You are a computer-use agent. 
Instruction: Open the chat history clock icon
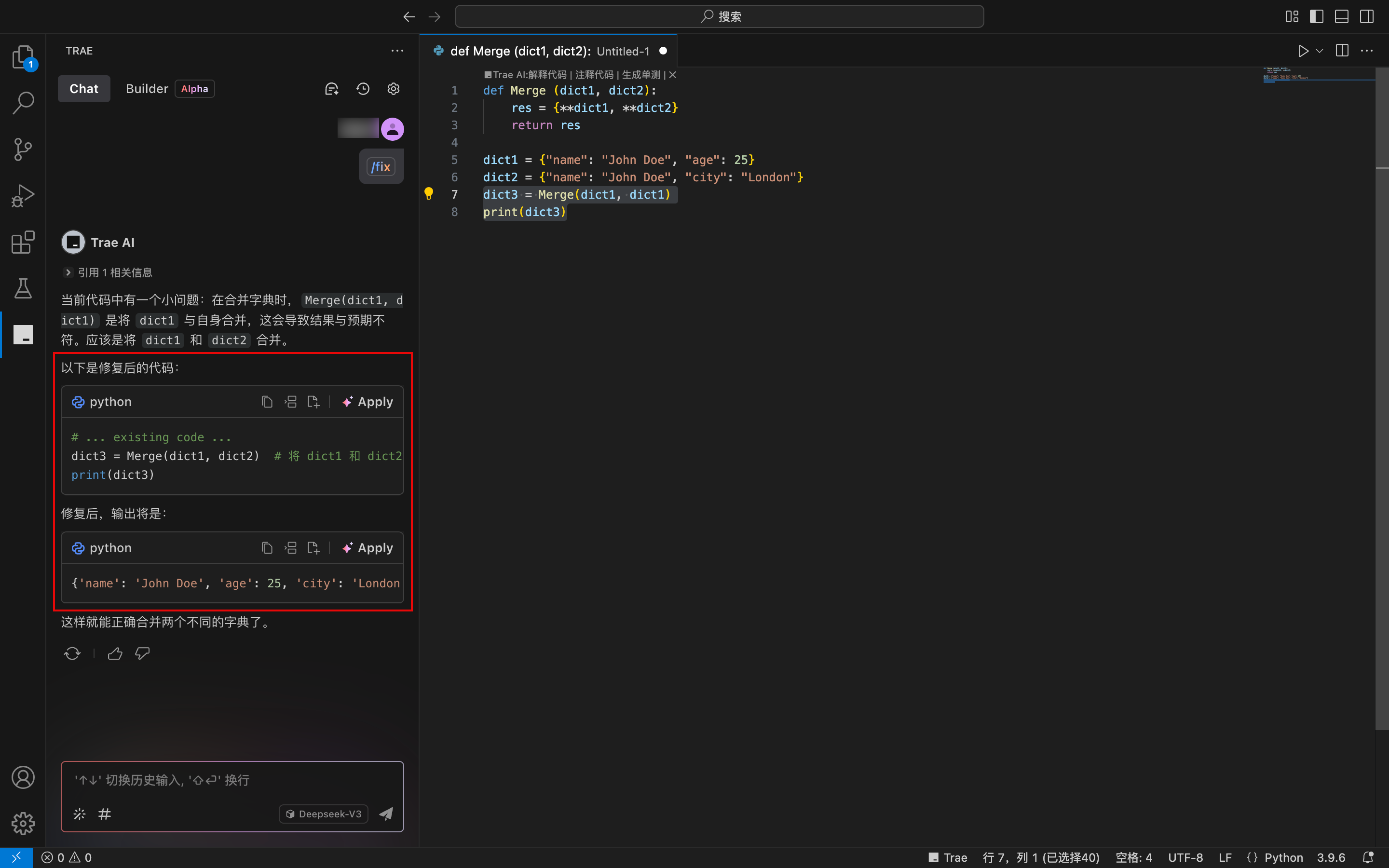[363, 89]
